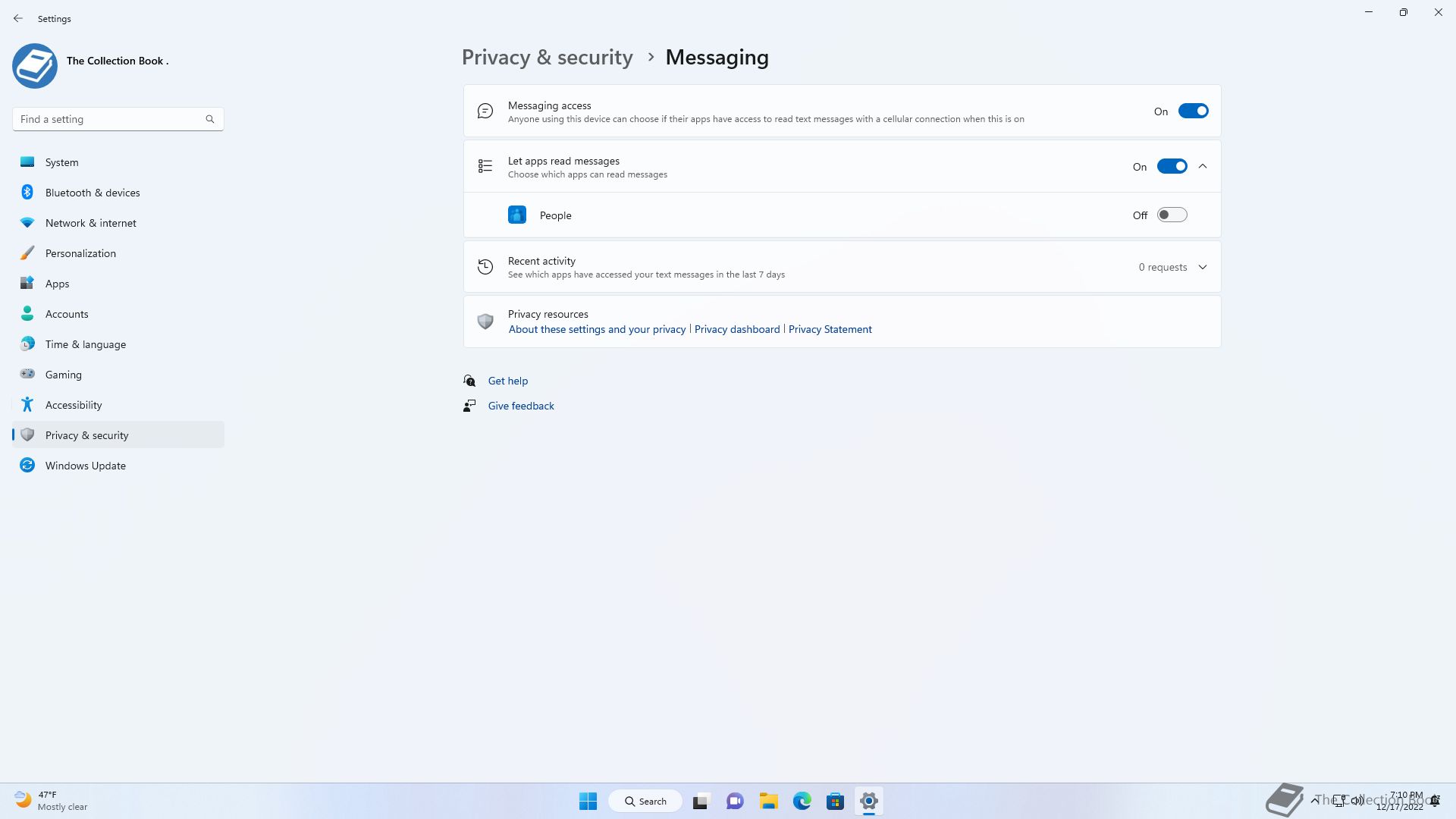Image resolution: width=1456 pixels, height=819 pixels.
Task: Click the Privacy & security breadcrumb
Action: point(548,58)
